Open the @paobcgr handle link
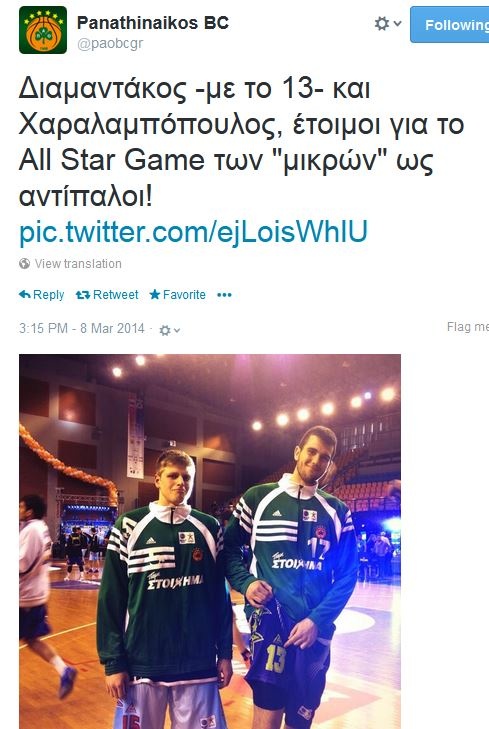The image size is (489, 729). click(x=110, y=44)
